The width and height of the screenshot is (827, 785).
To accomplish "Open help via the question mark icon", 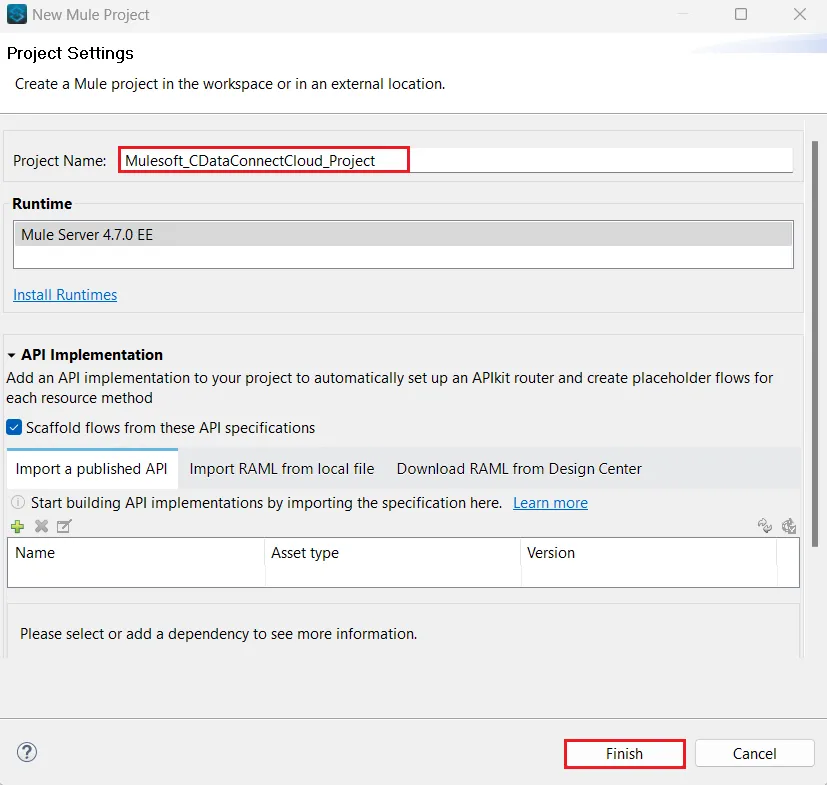I will click(x=26, y=752).
